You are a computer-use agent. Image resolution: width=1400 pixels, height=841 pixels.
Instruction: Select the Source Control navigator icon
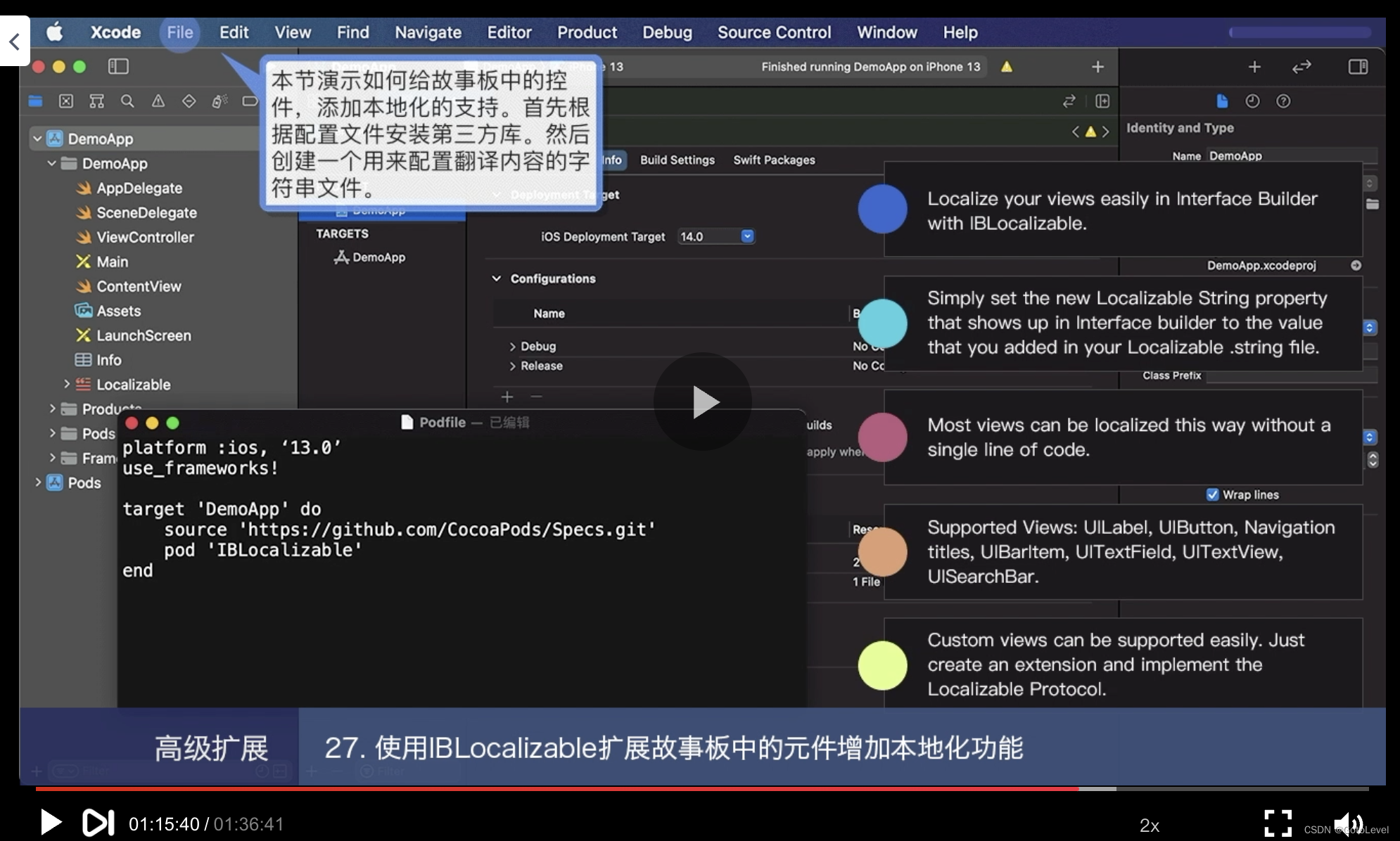click(x=66, y=101)
